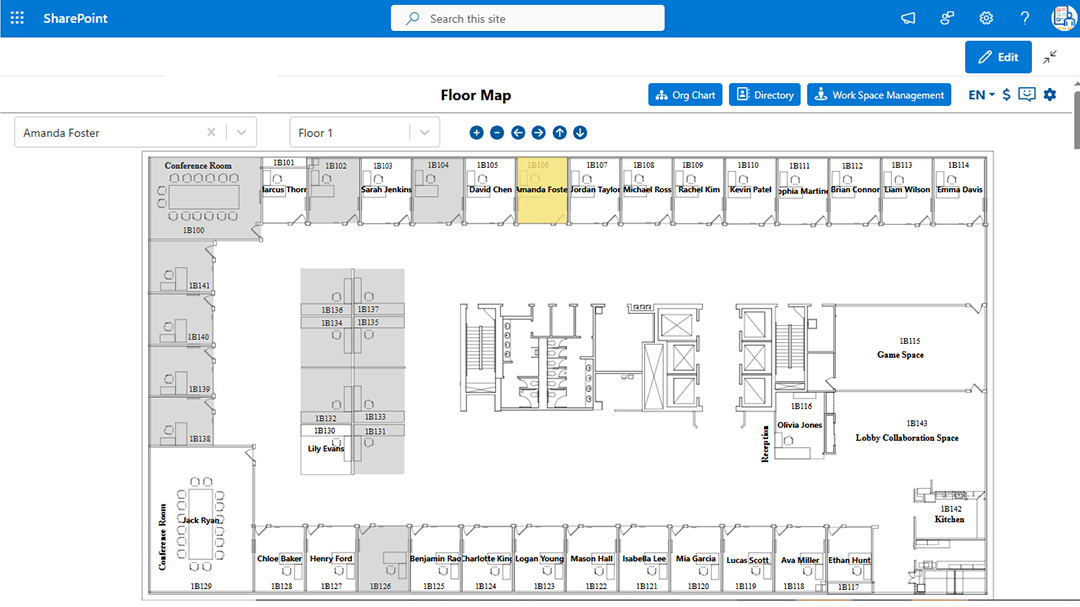
Task: Go to SharePoint home via top bar
Action: click(x=75, y=17)
